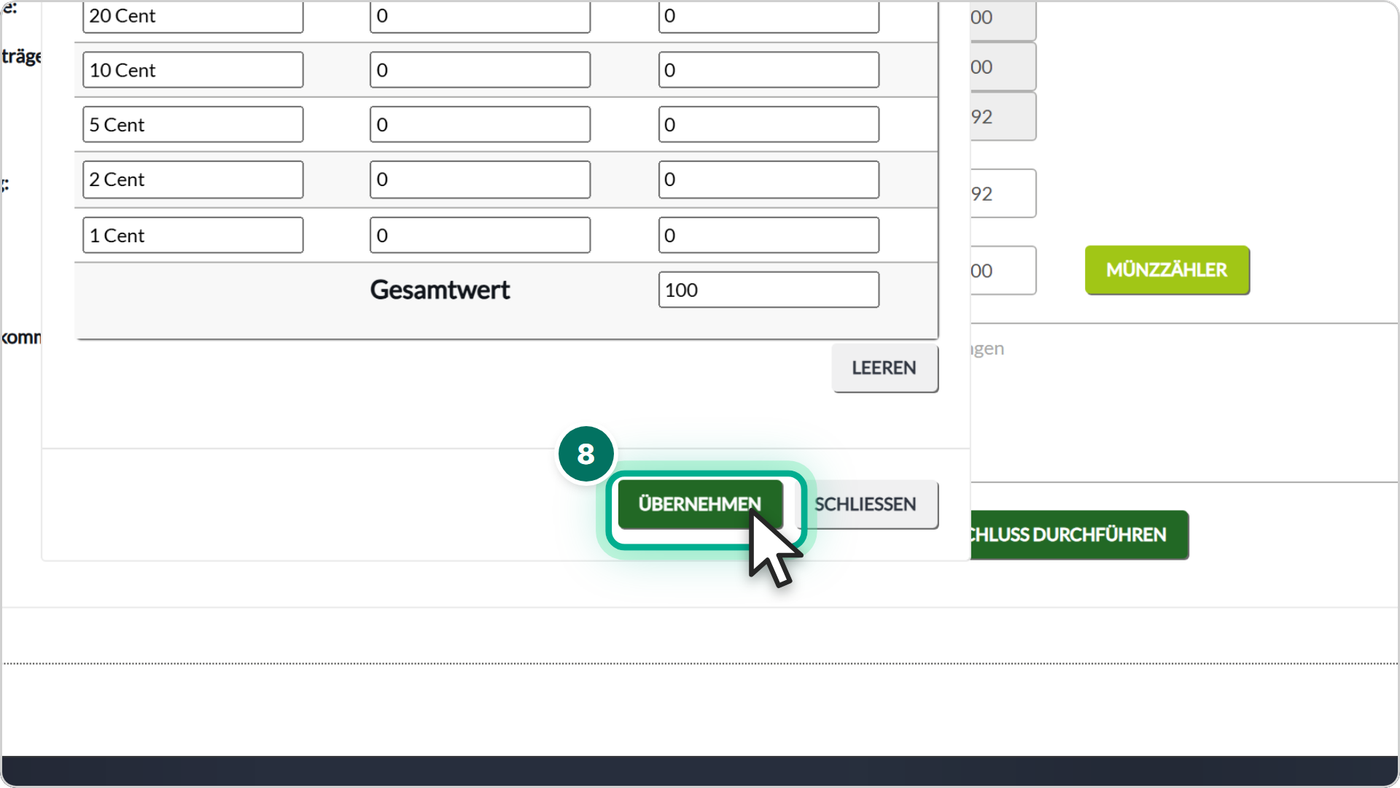Screen dimensions: 1400x788
Task: Focus the middle count field in the 5 Cent row
Action: click(480, 125)
